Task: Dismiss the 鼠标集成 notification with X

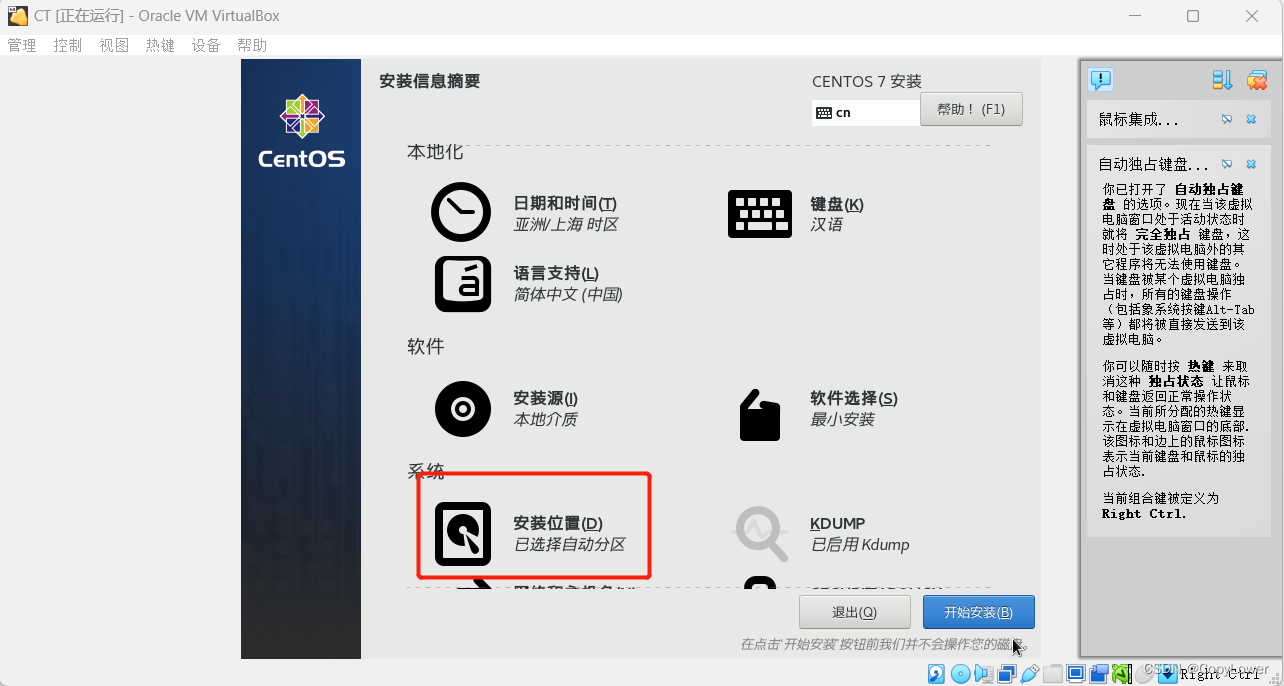Action: [1251, 119]
